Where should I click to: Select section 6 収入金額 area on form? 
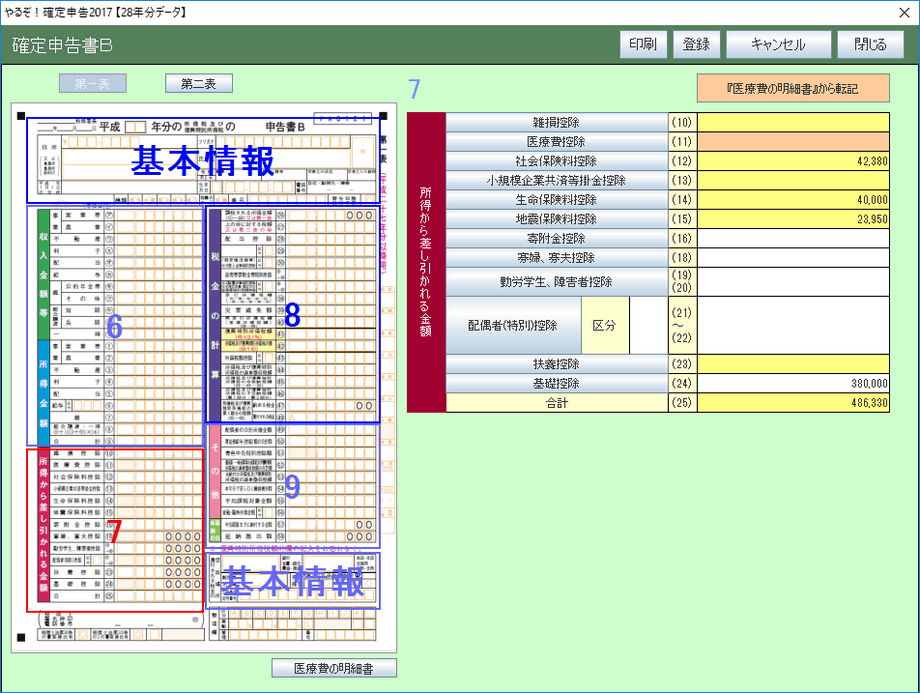point(115,326)
